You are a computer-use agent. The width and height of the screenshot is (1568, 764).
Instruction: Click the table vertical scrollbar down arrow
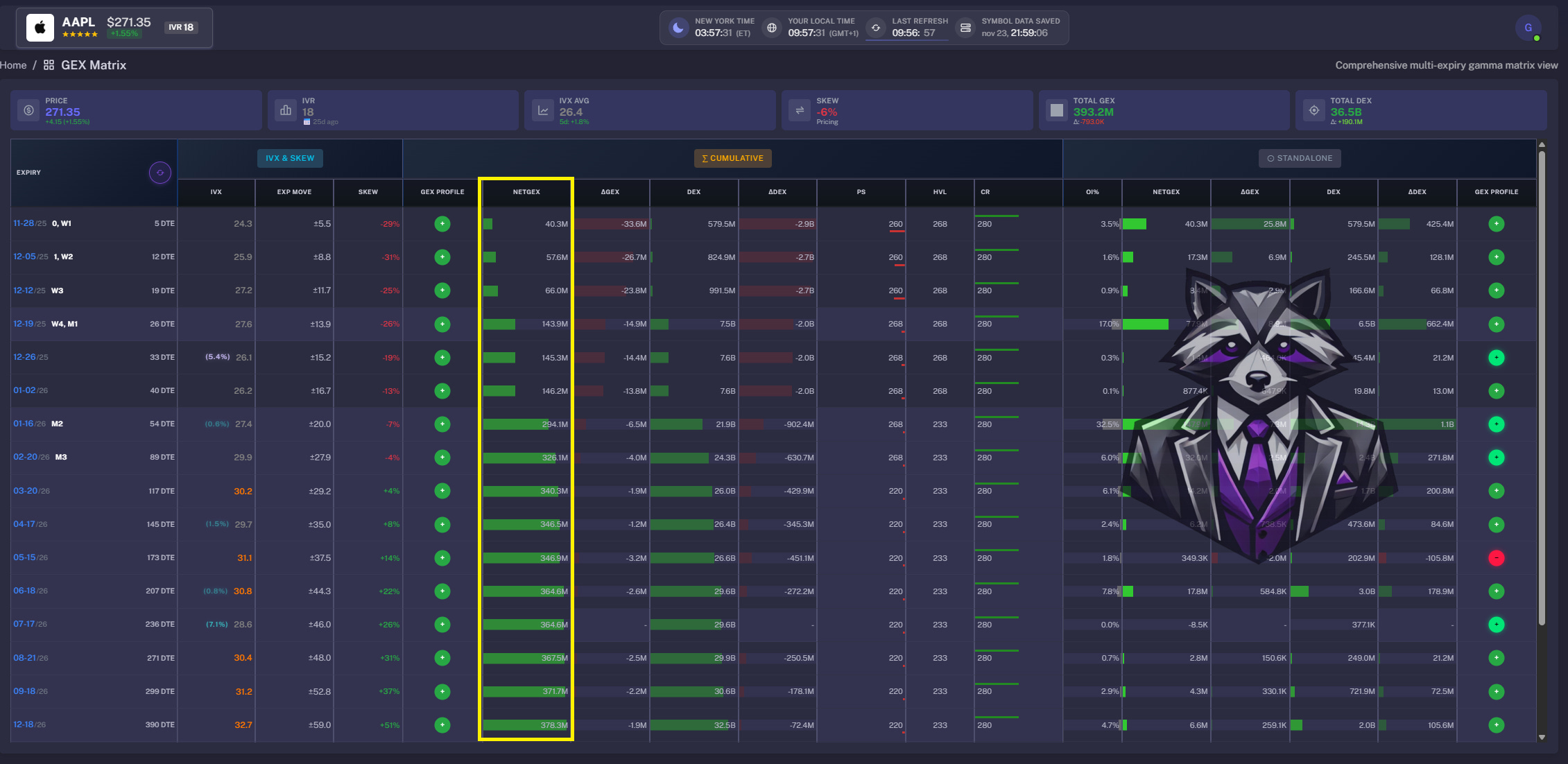pos(1542,738)
